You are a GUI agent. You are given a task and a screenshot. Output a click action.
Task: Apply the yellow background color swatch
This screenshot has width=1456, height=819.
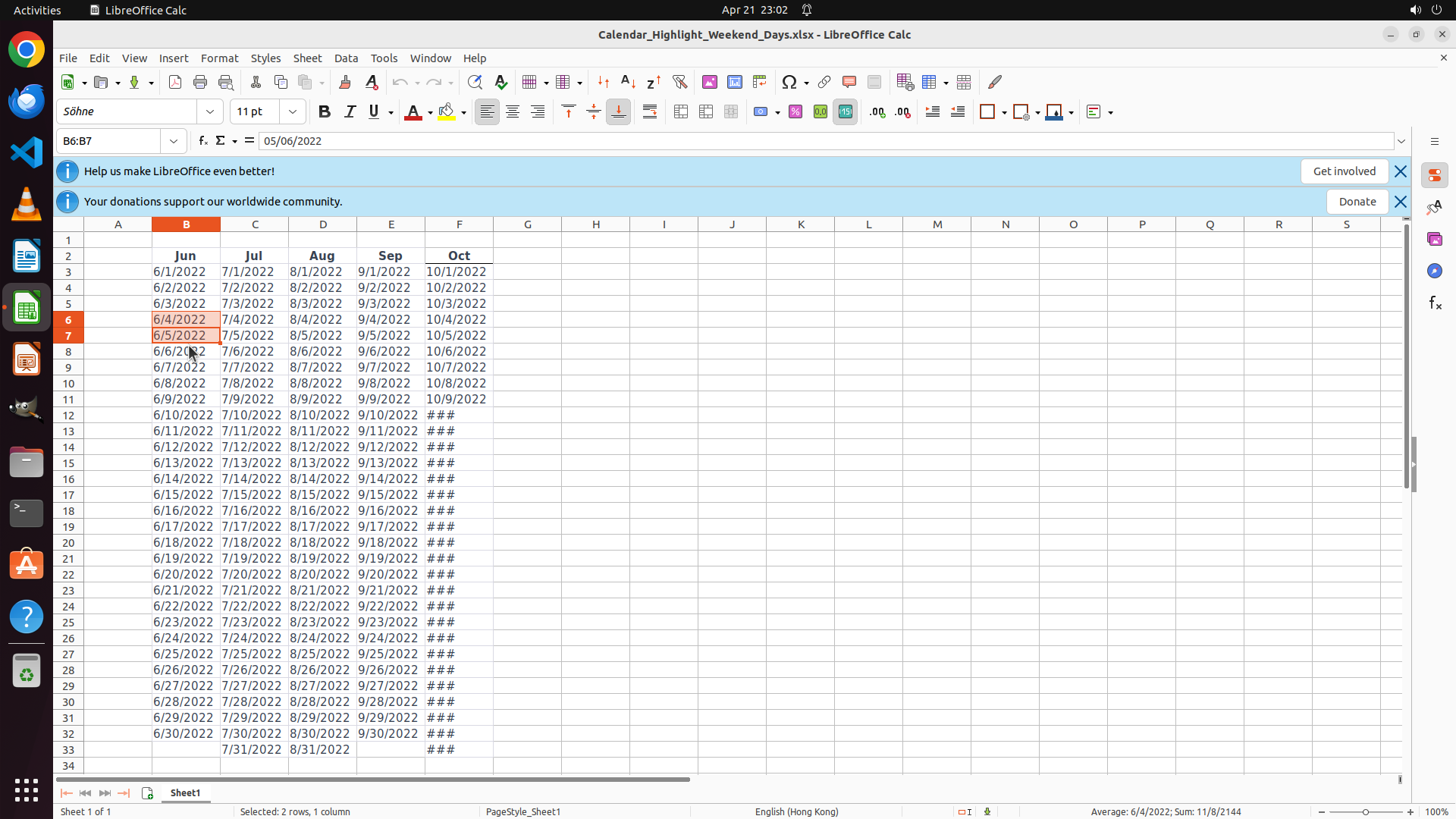446,112
